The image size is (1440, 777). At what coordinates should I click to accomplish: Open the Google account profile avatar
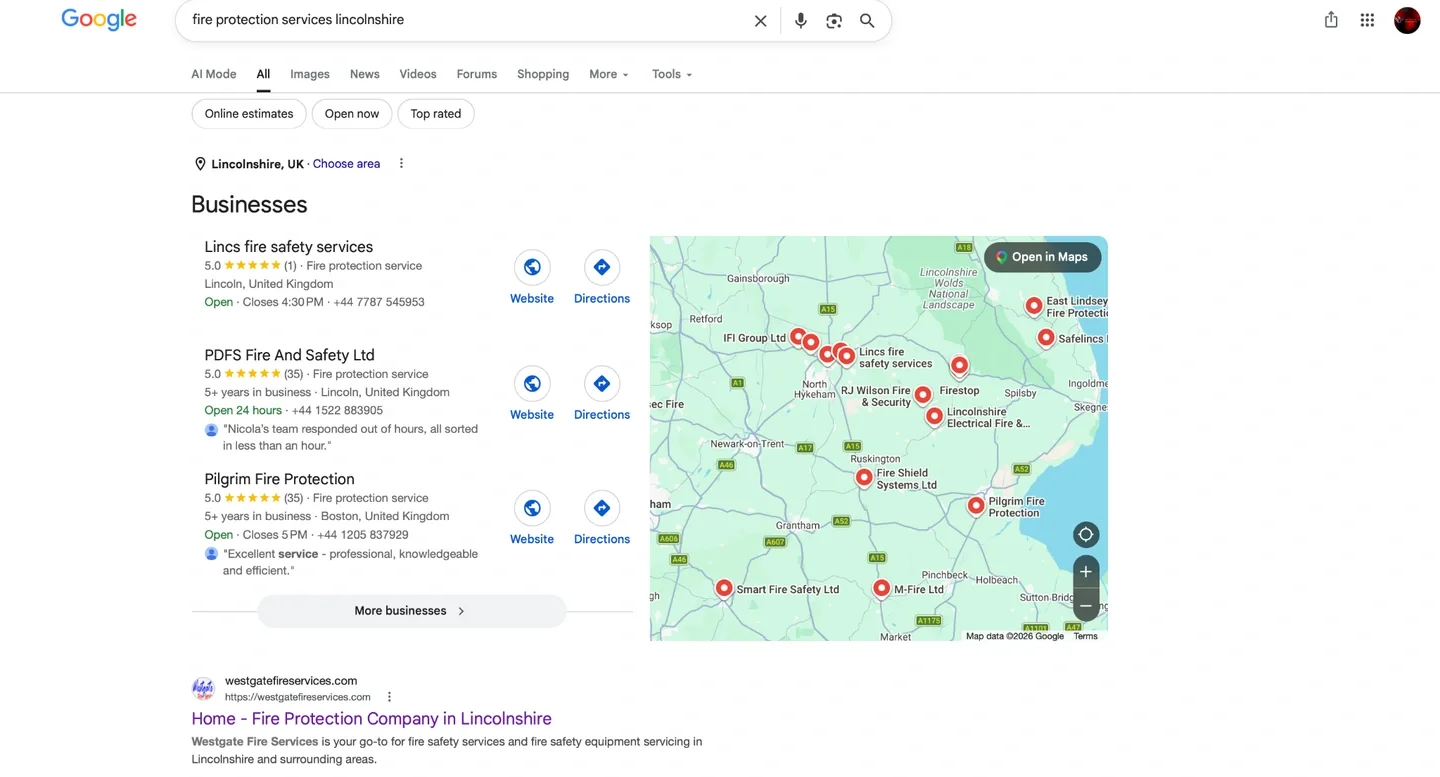point(1407,20)
